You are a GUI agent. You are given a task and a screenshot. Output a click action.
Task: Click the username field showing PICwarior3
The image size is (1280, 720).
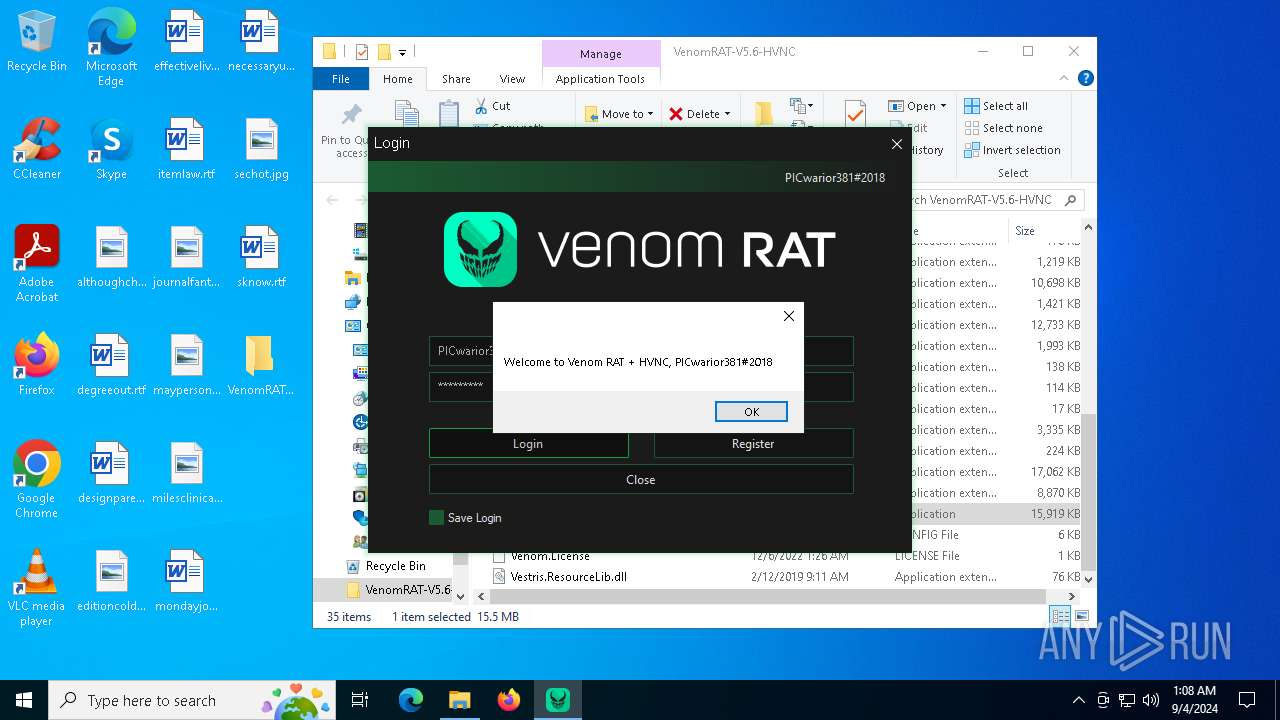(x=641, y=351)
